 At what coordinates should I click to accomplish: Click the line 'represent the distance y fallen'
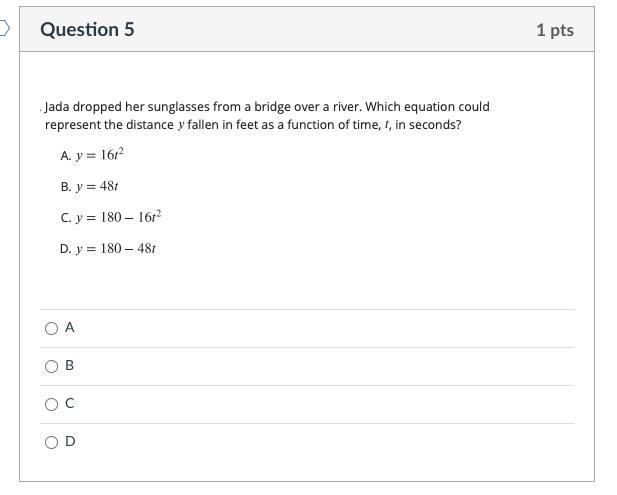click(253, 125)
